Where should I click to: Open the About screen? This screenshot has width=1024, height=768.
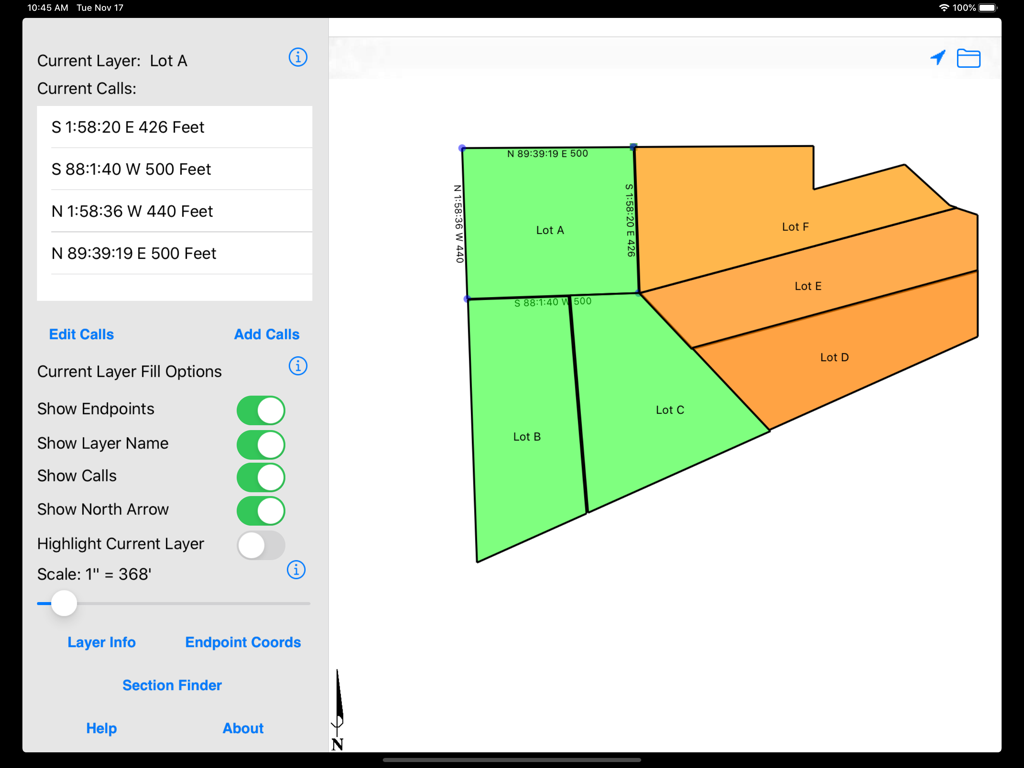coord(242,728)
